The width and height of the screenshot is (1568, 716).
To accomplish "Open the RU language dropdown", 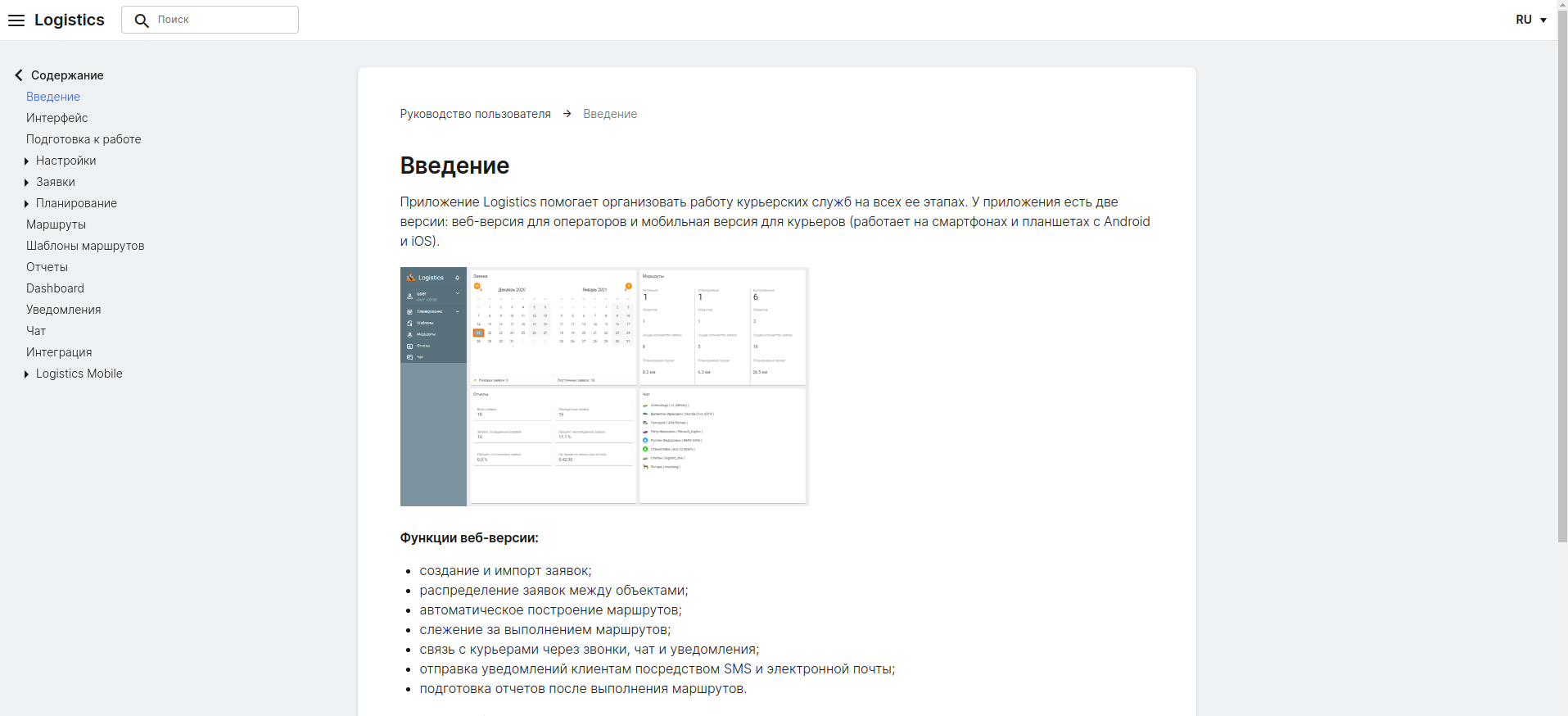I will pyautogui.click(x=1530, y=20).
